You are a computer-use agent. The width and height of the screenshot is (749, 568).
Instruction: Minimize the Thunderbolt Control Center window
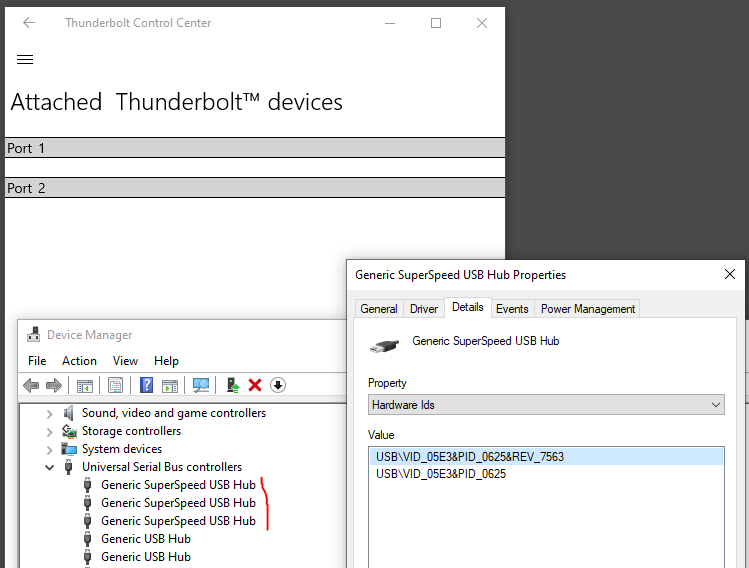[x=390, y=23]
